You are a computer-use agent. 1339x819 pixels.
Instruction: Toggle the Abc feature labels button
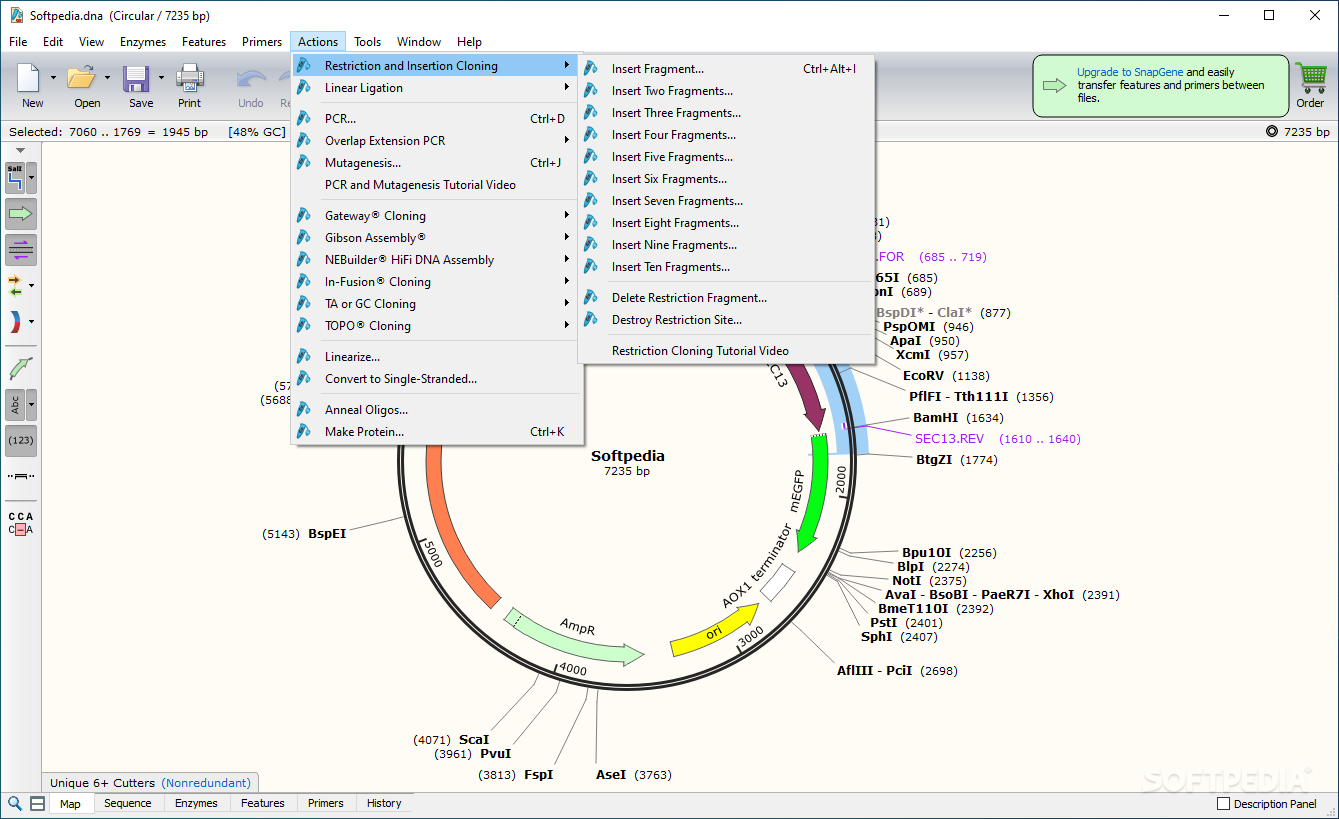click(15, 405)
